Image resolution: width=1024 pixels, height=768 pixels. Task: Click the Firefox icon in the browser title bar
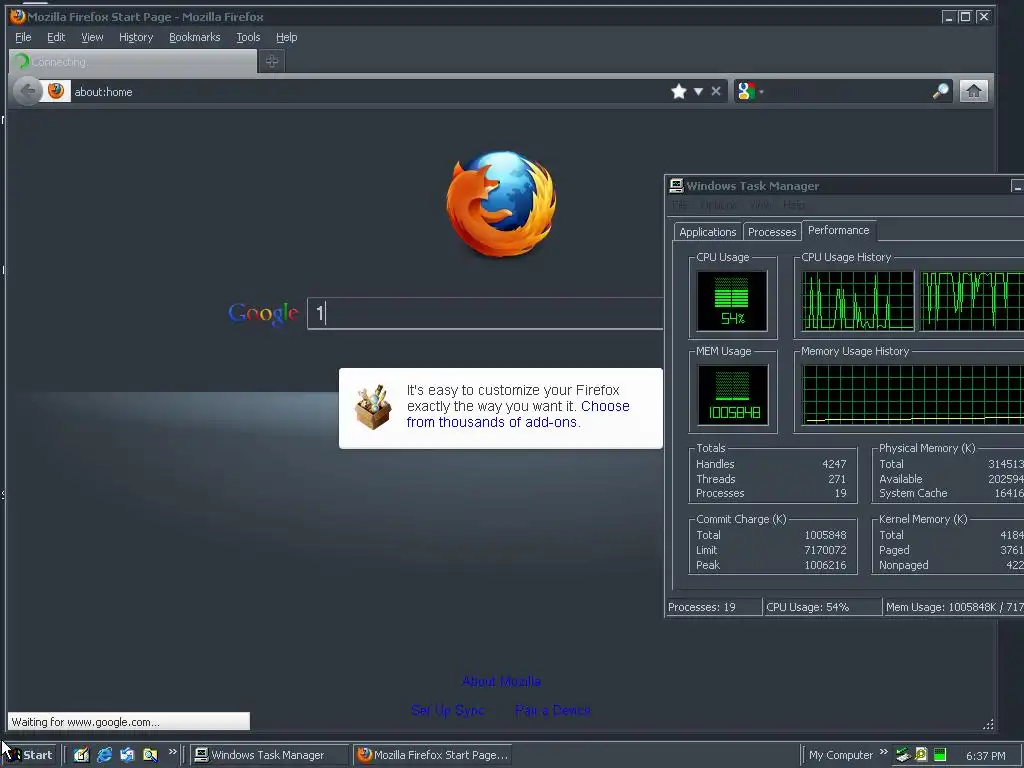point(18,16)
